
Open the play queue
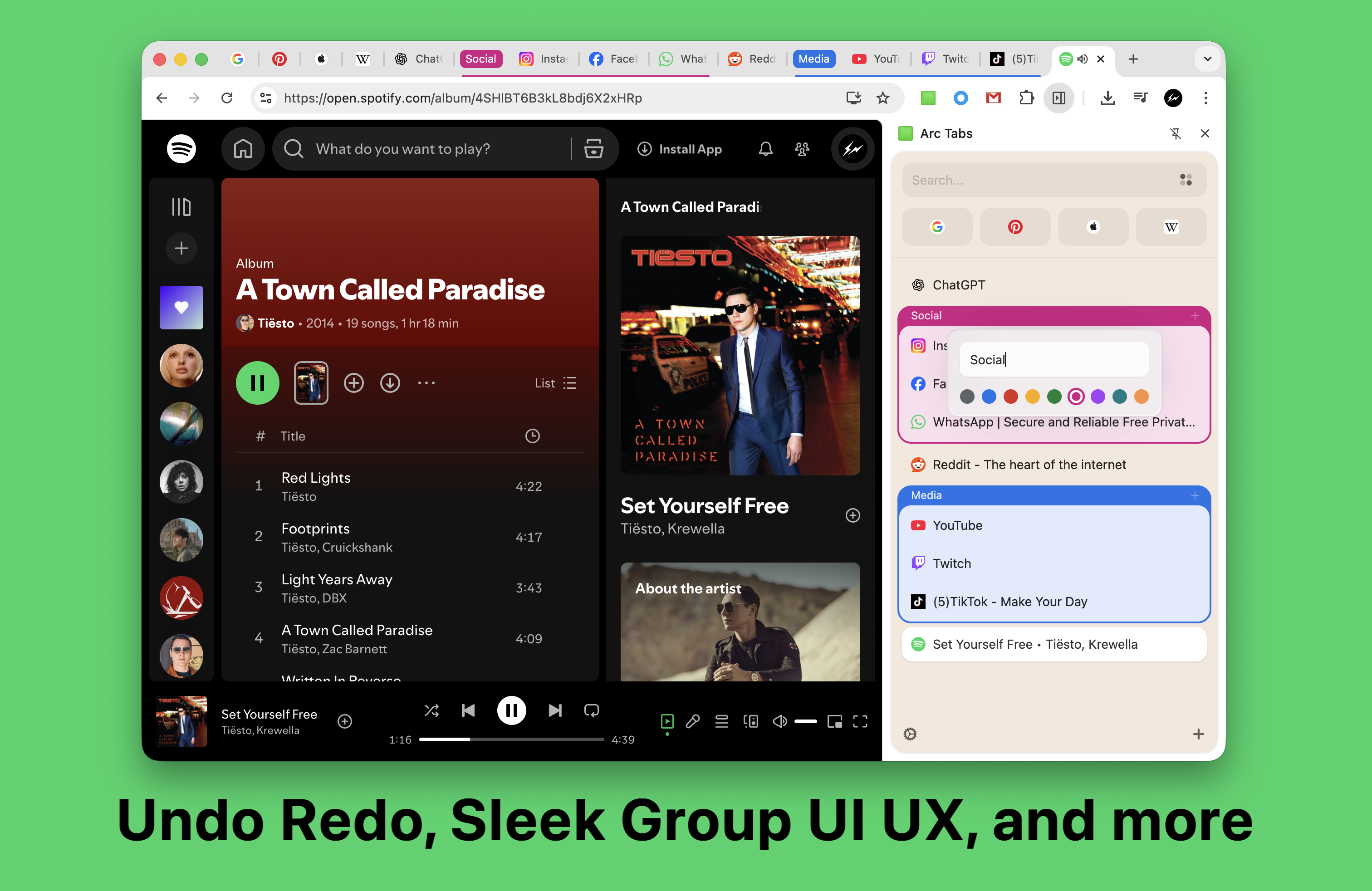721,722
